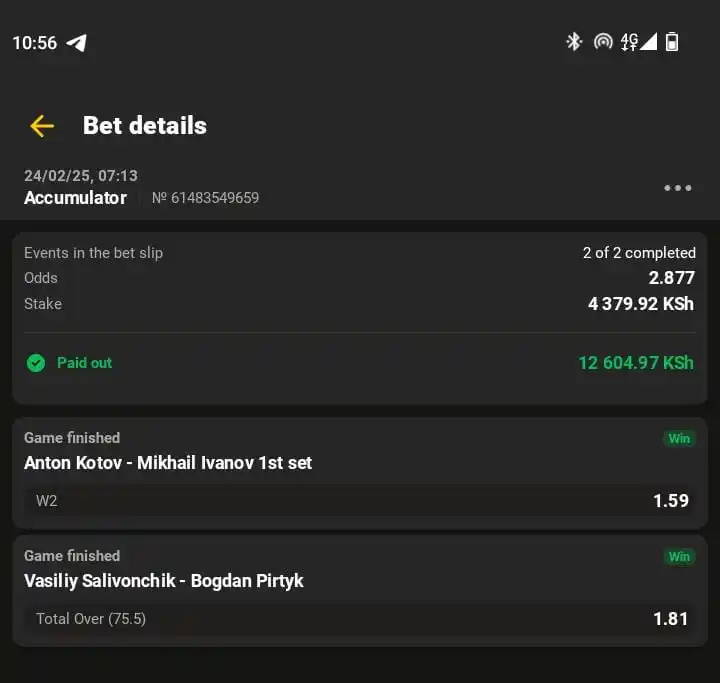Tap the Bluetooth status icon
The image size is (720, 683).
(x=574, y=42)
